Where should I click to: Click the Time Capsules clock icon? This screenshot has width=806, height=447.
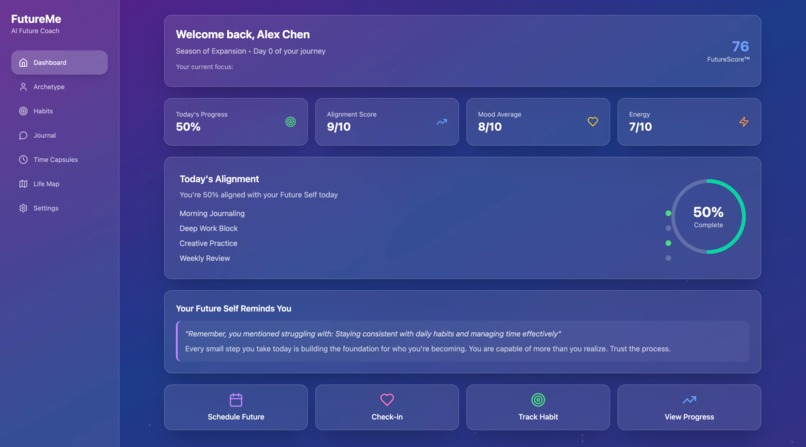click(x=23, y=160)
